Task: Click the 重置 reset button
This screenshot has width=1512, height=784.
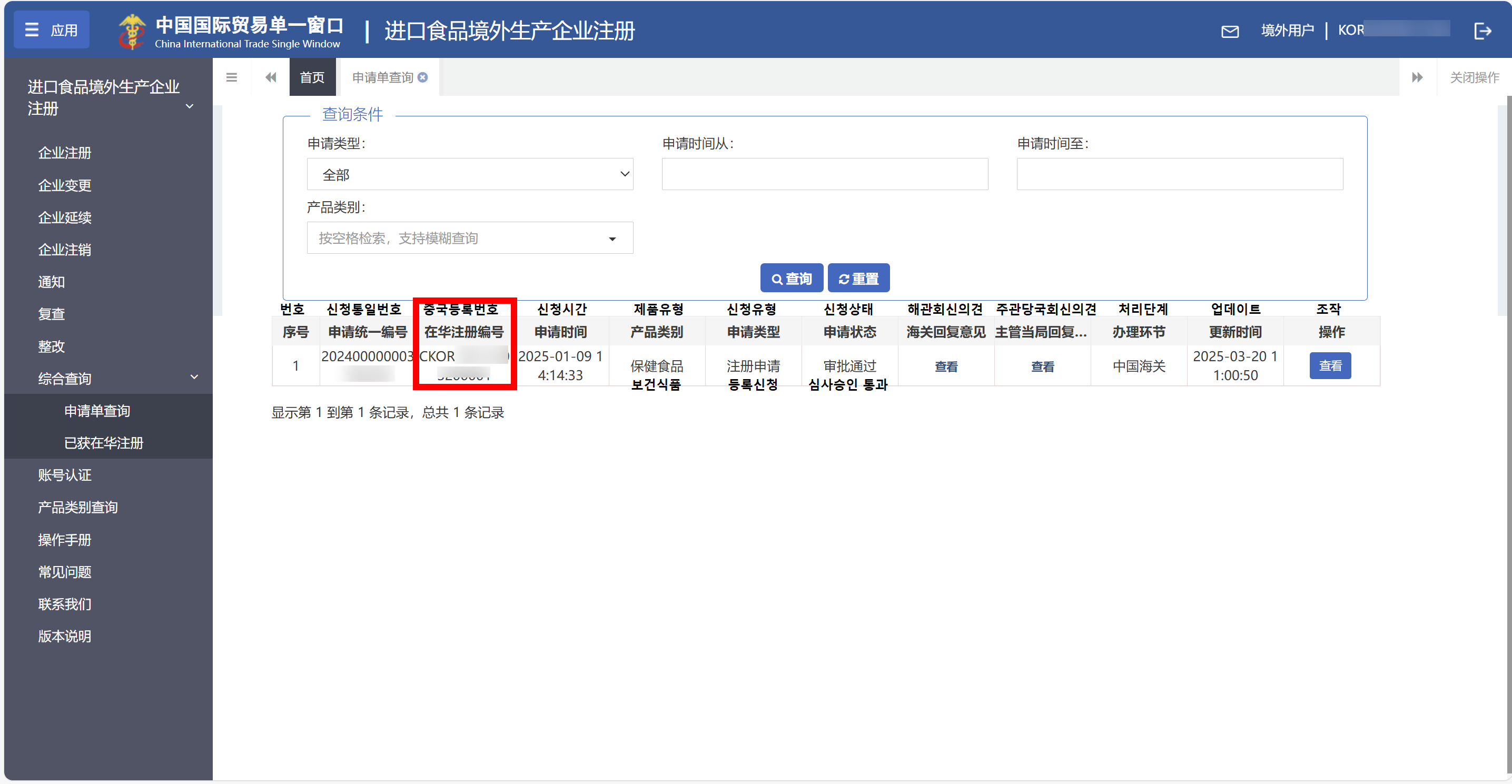Action: (859, 278)
